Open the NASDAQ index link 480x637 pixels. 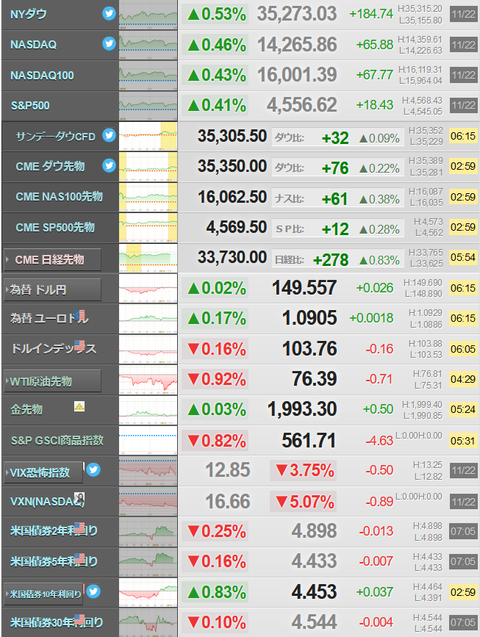pyautogui.click(x=33, y=44)
